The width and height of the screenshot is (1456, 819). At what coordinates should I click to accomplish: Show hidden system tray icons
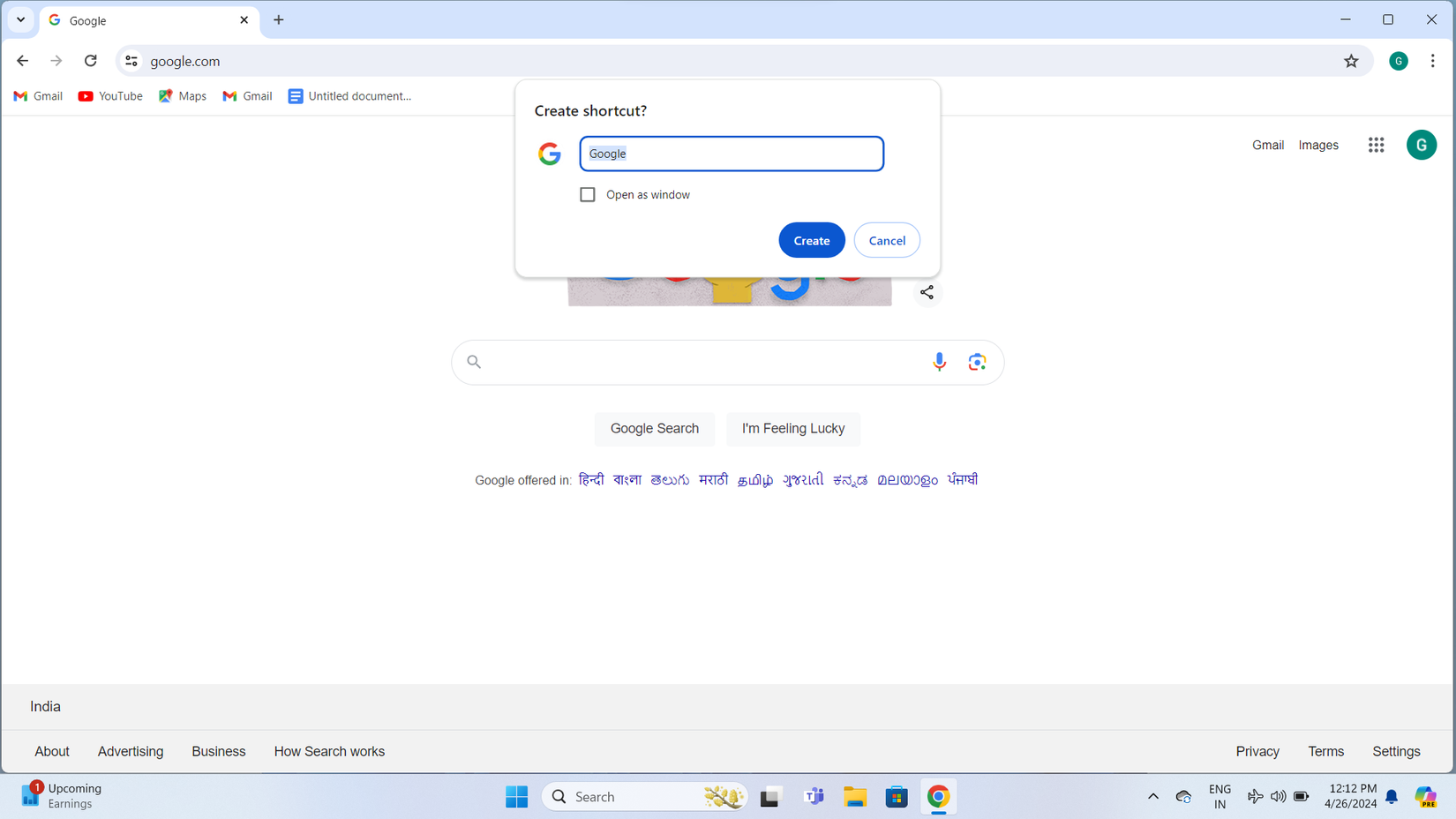click(x=1152, y=797)
